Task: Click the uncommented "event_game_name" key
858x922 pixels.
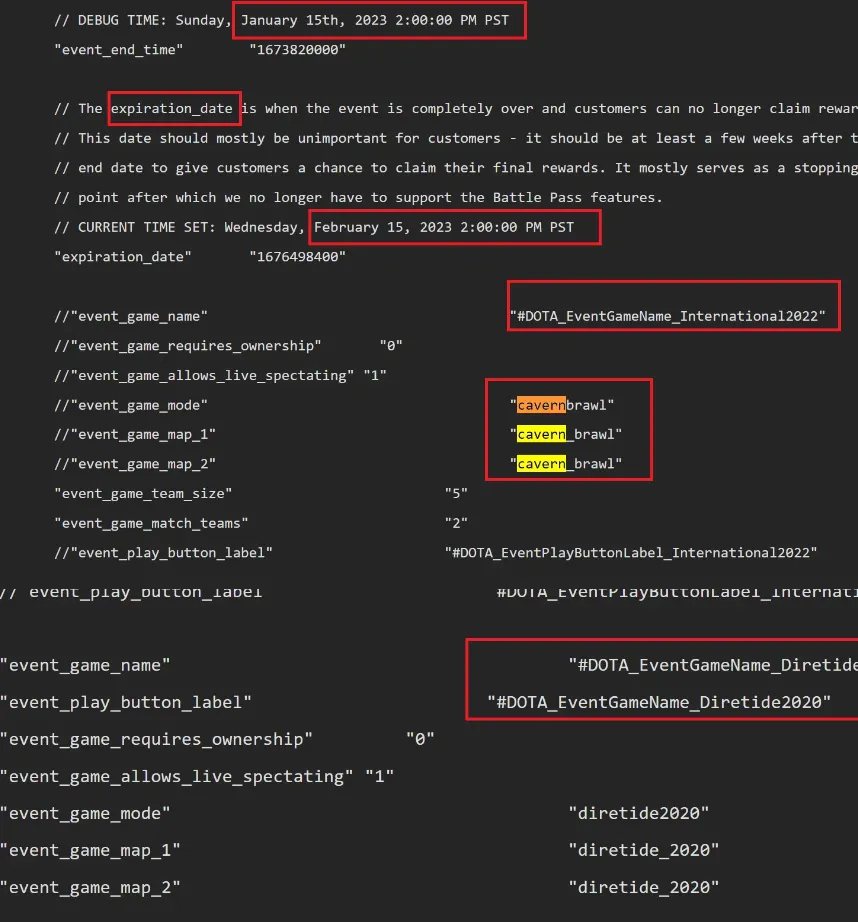Action: point(85,666)
